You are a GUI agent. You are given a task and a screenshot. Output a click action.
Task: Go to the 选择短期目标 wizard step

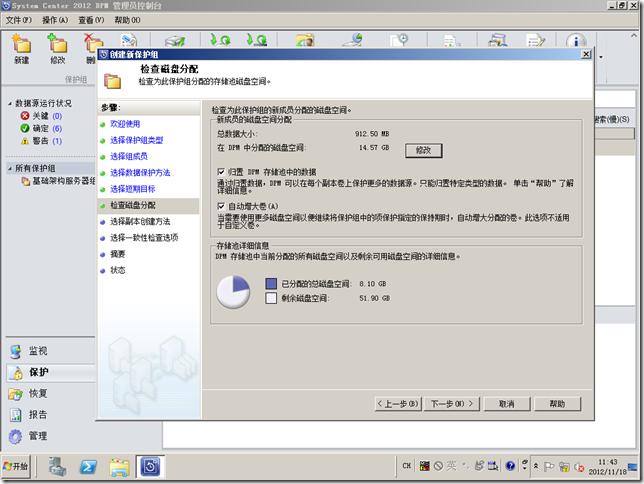click(x=132, y=189)
